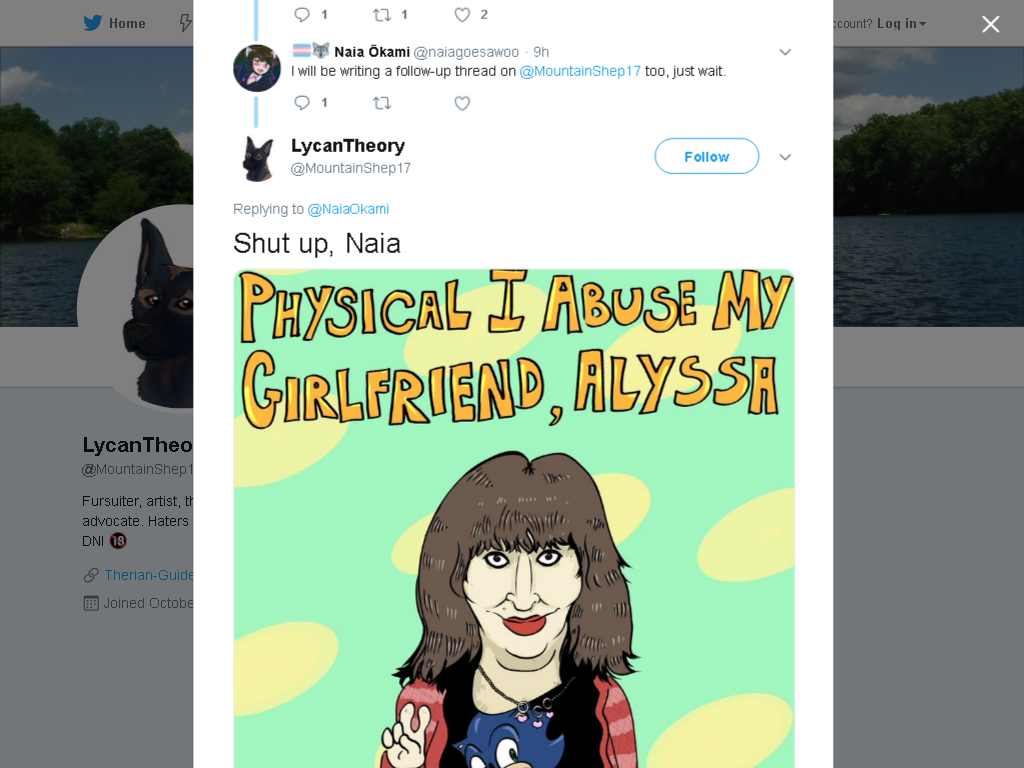Open the @NaiaOkami replying-to link
Image resolution: width=1024 pixels, height=768 pixels.
coord(348,209)
